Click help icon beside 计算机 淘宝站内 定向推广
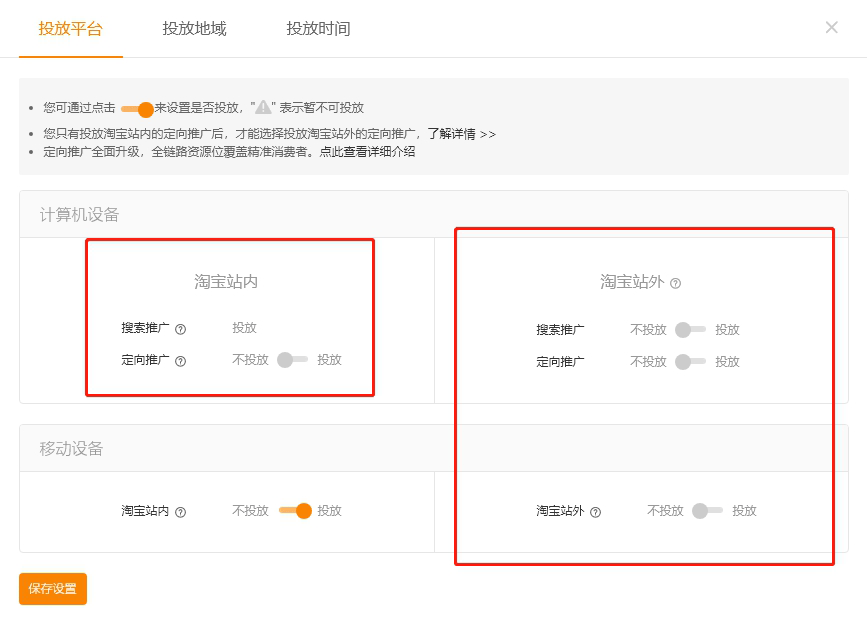 pyautogui.click(x=181, y=361)
